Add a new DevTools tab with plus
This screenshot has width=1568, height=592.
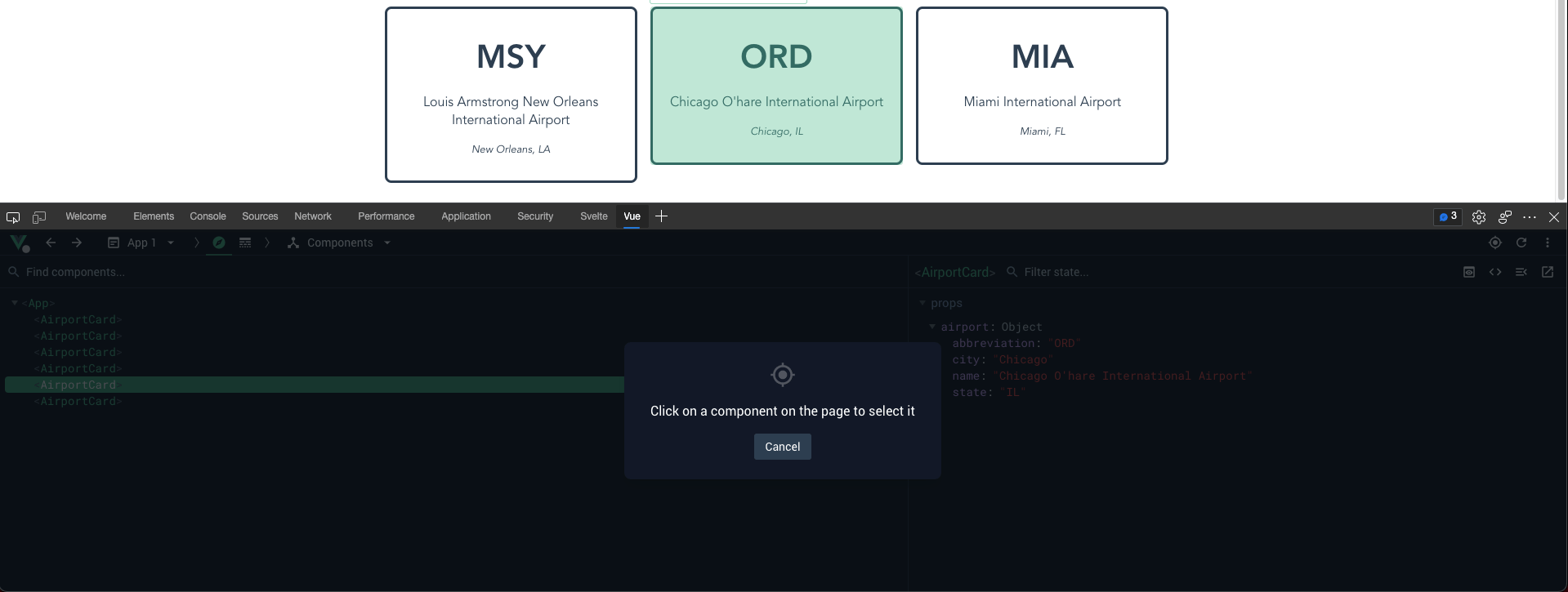click(x=662, y=216)
